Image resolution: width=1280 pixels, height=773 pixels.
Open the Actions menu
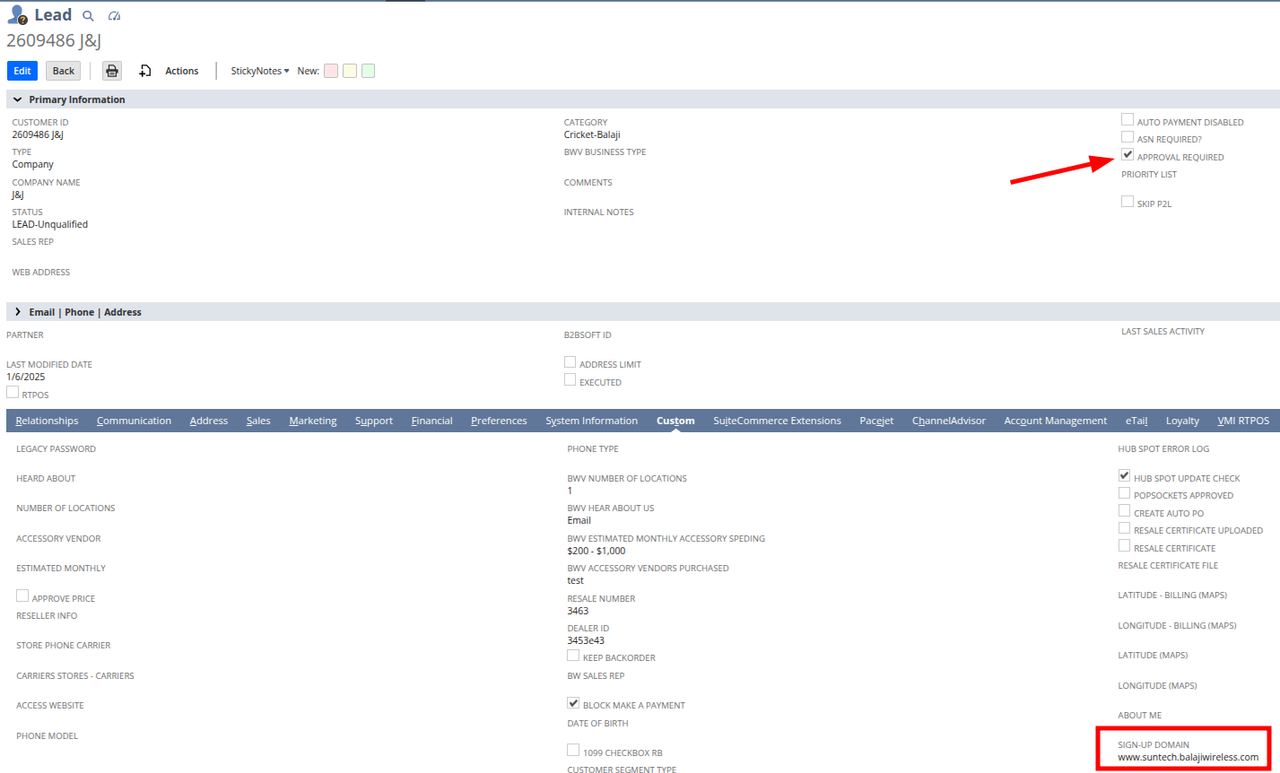click(181, 71)
